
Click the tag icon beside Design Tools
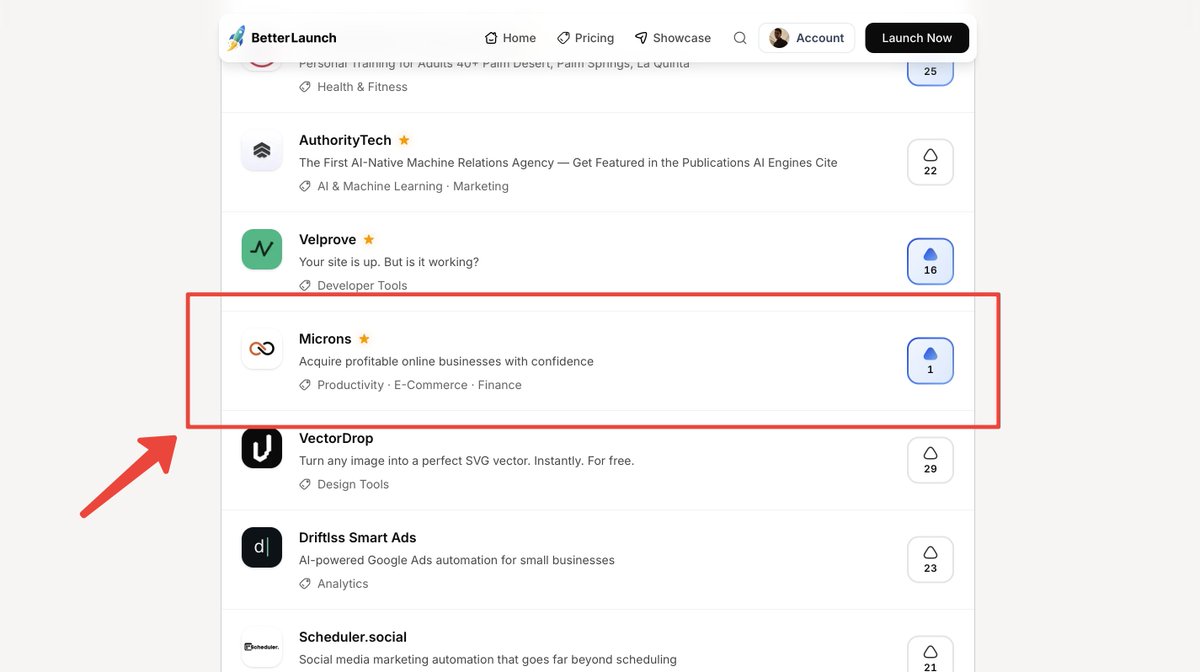click(x=305, y=484)
